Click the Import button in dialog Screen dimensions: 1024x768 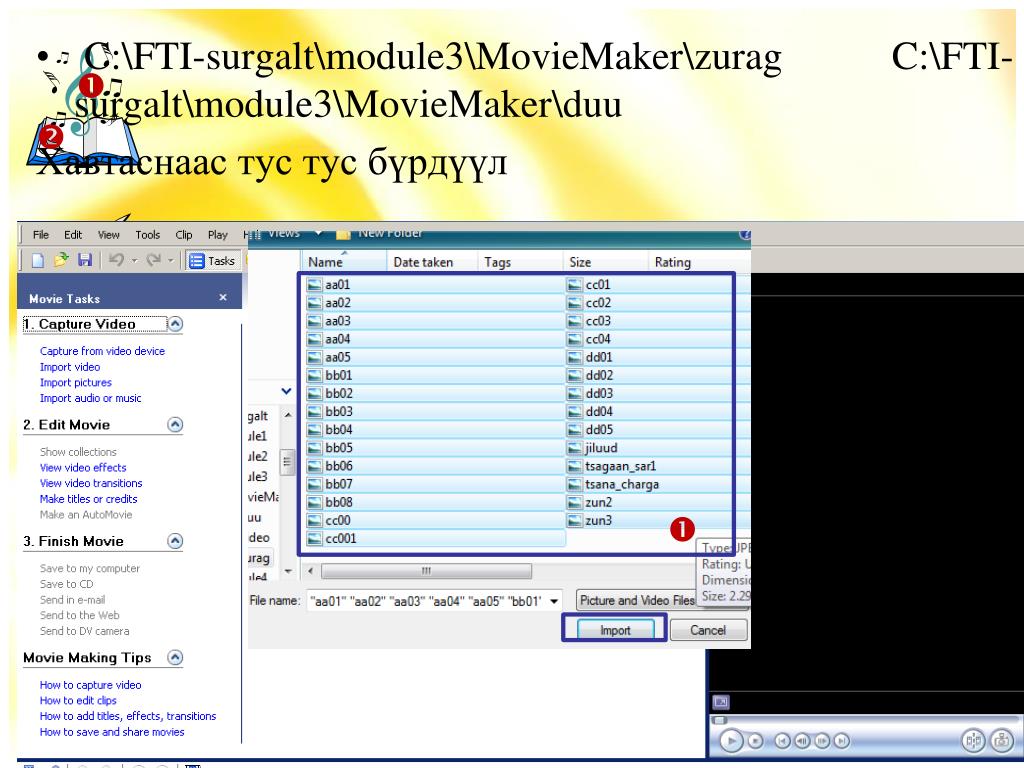click(x=615, y=630)
